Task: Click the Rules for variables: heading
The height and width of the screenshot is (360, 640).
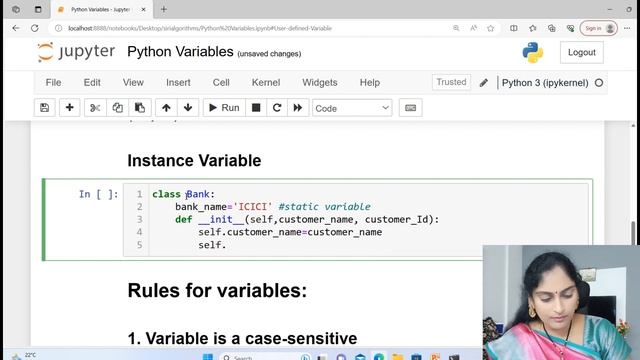Action: 217,291
